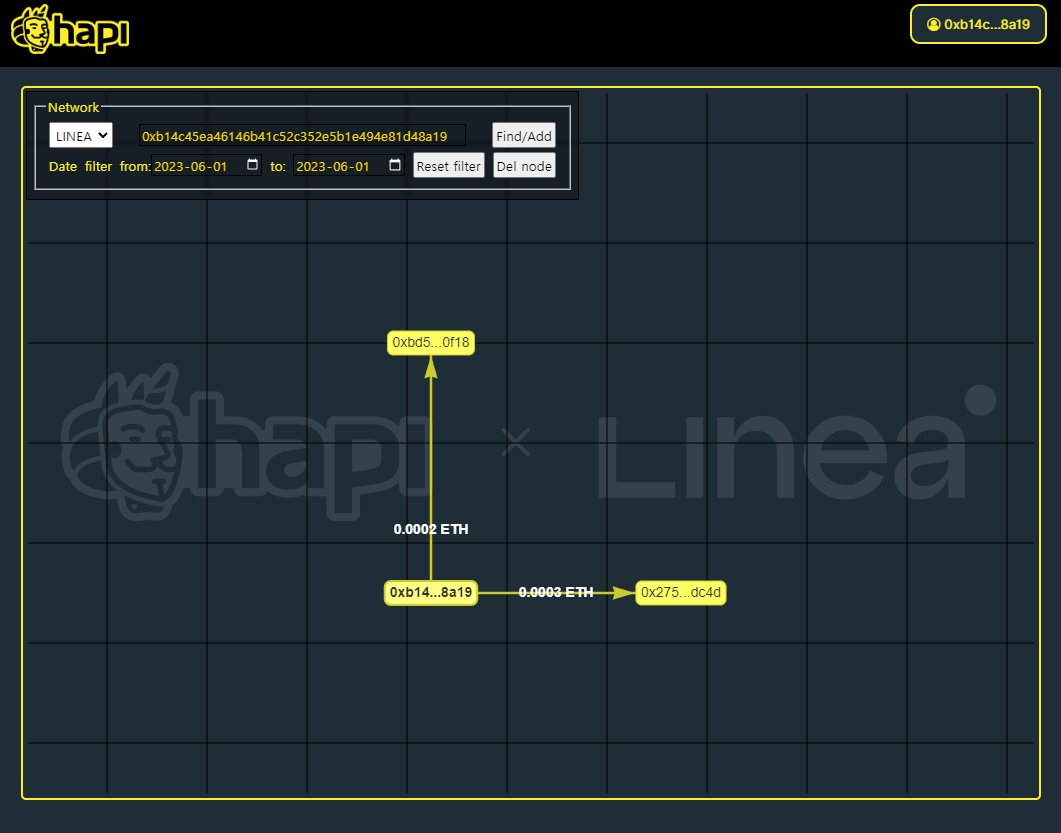Screen dimensions: 1061x833
Task: Select the graph node 0xb14...8a19
Action: pos(431,593)
